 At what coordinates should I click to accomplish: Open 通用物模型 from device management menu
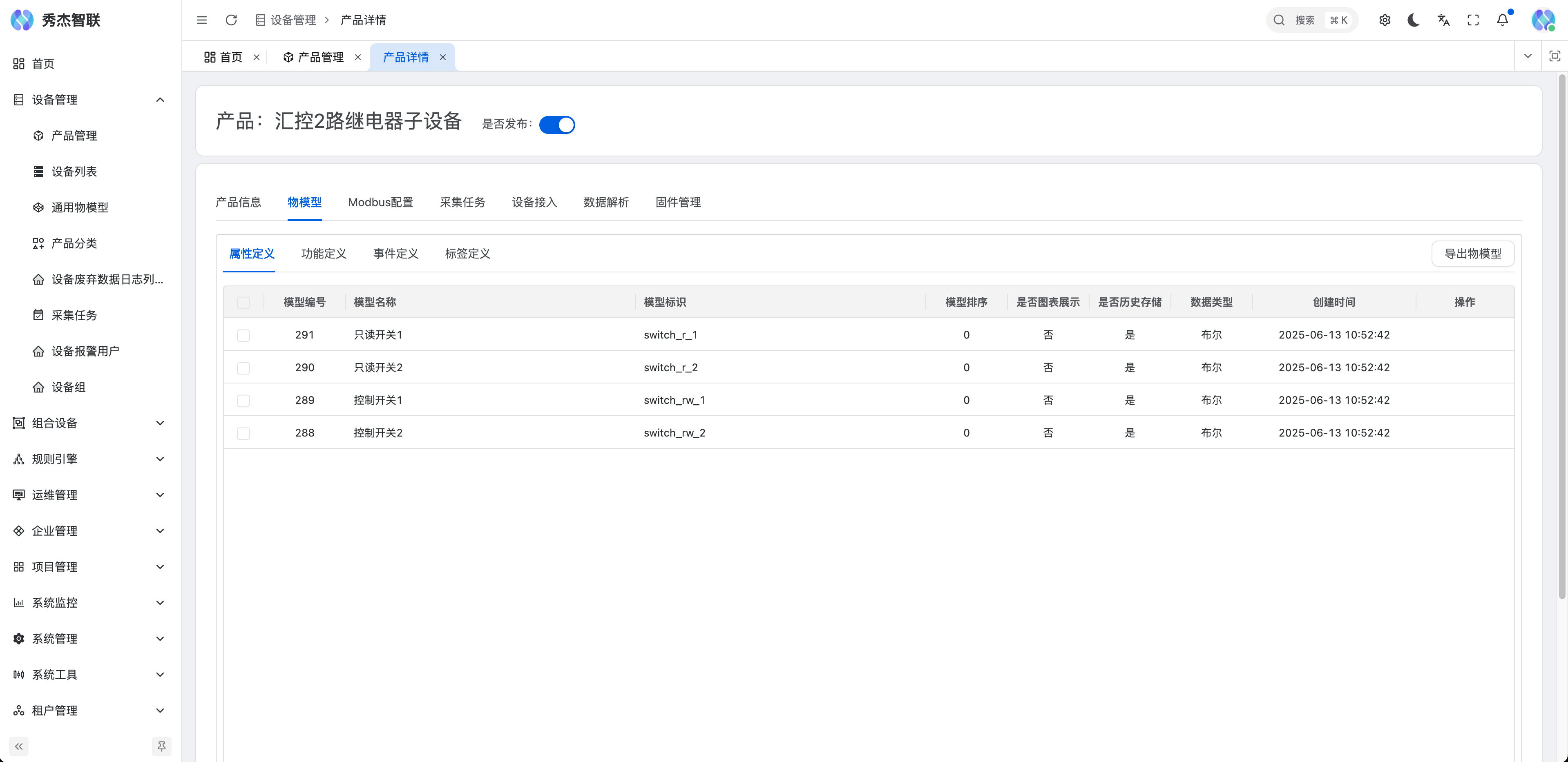click(79, 207)
